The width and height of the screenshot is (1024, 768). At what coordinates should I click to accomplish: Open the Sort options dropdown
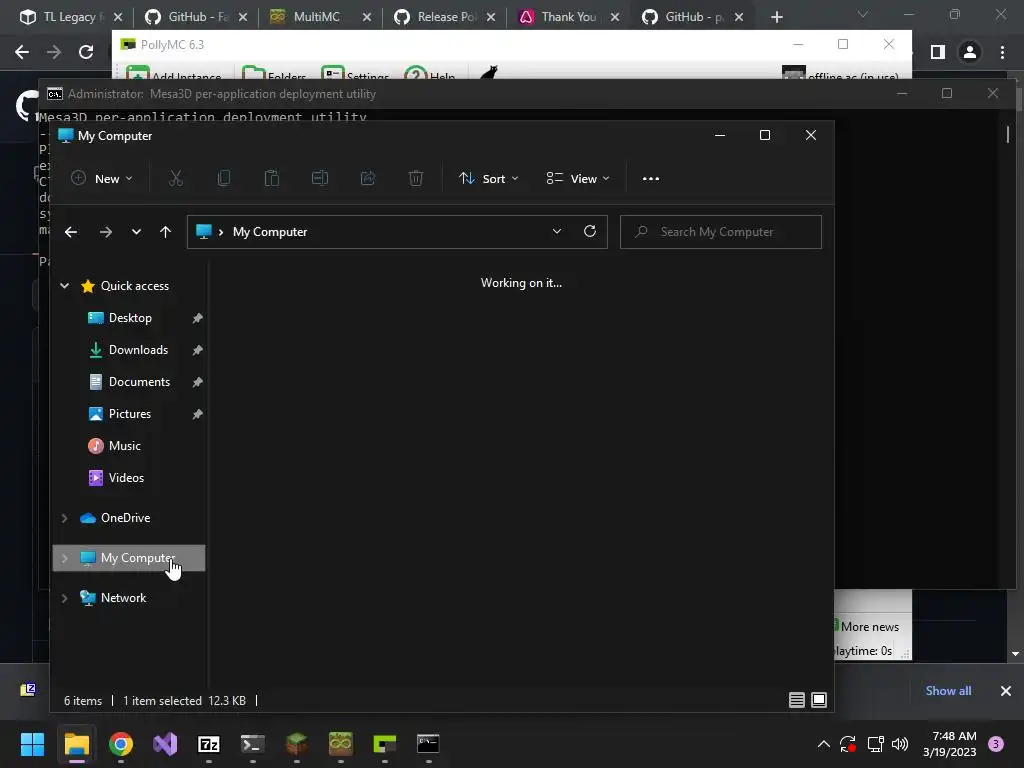coord(488,178)
